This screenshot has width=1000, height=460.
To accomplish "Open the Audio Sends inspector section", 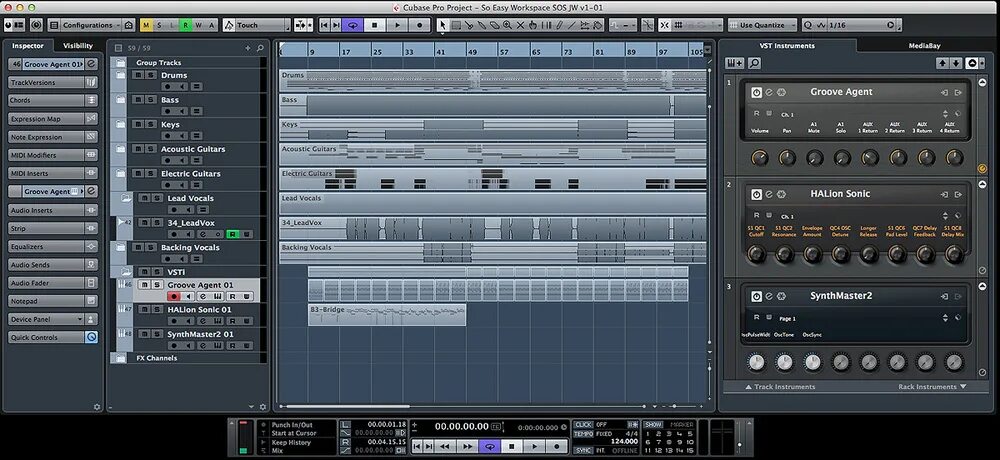I will [52, 265].
